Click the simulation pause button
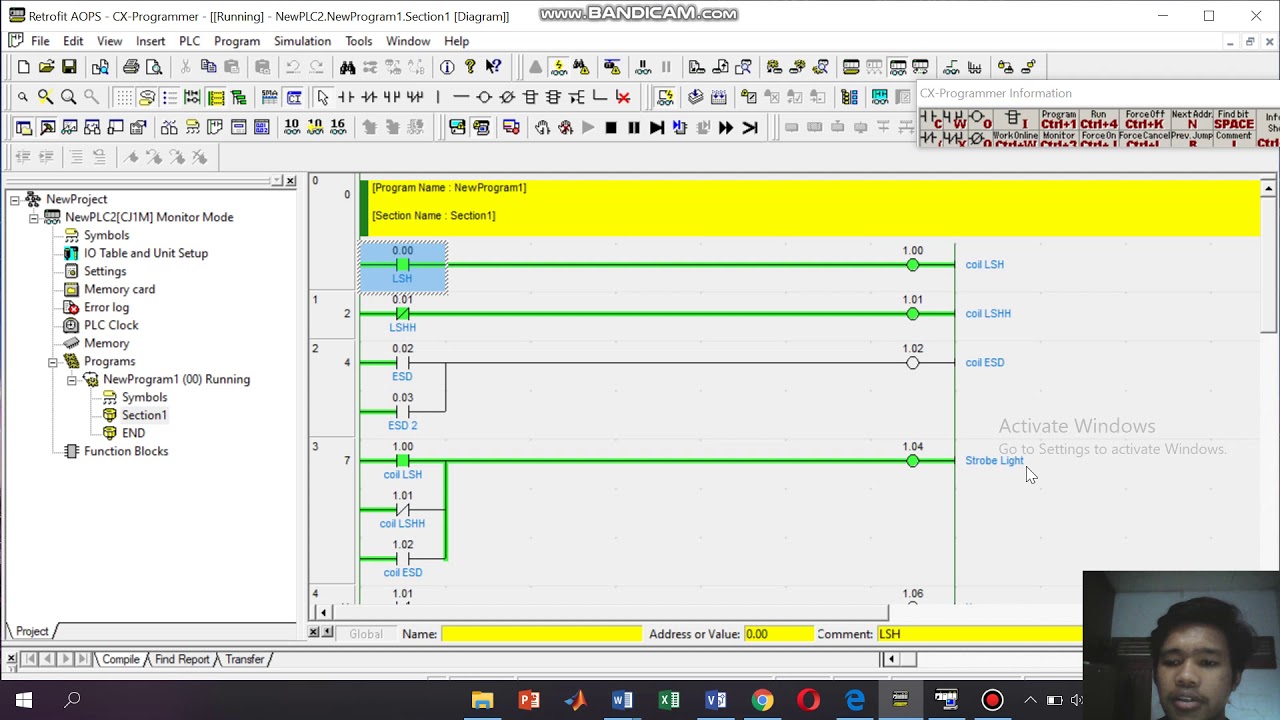Screen dimensions: 1280x720 [634, 128]
